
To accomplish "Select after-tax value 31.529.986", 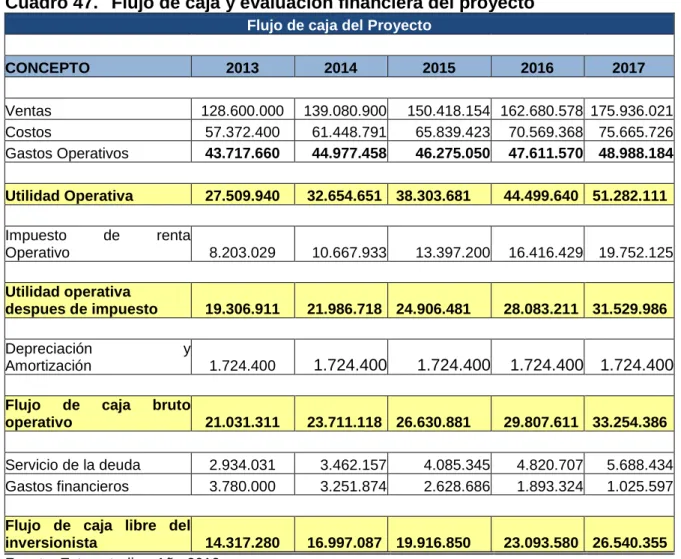I will 630,309.
